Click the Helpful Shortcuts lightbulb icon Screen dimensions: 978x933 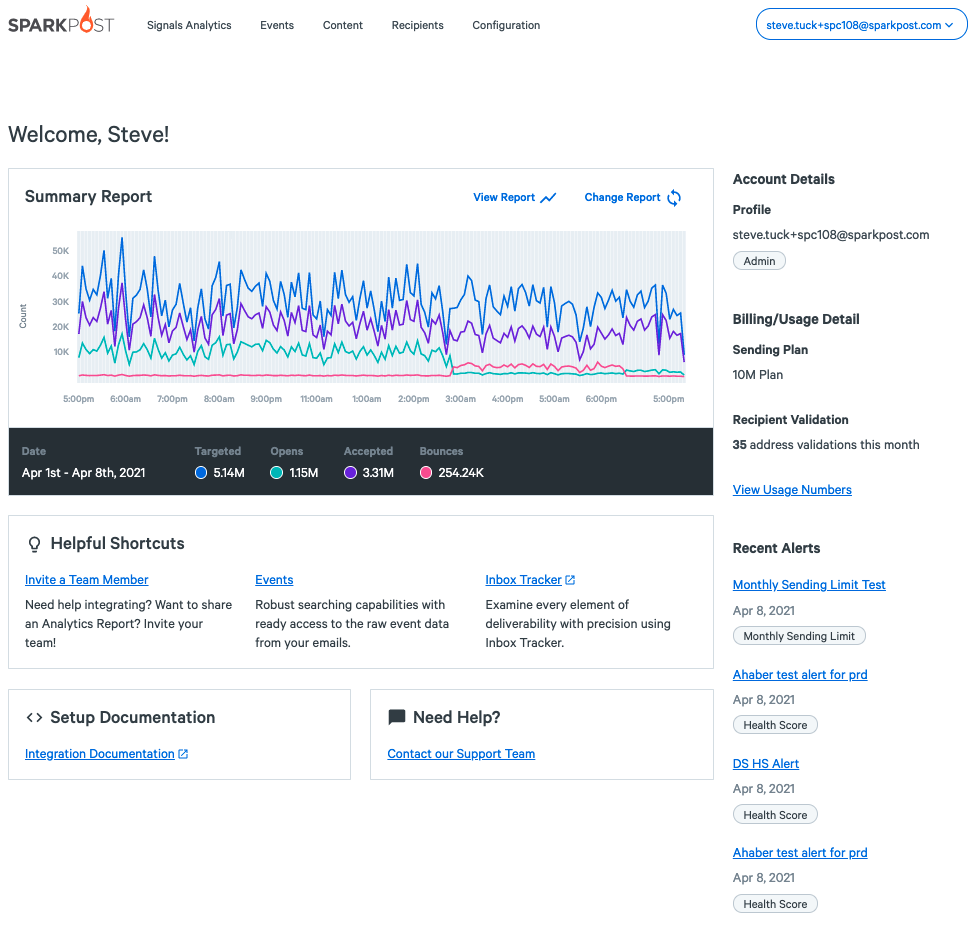tap(34, 544)
